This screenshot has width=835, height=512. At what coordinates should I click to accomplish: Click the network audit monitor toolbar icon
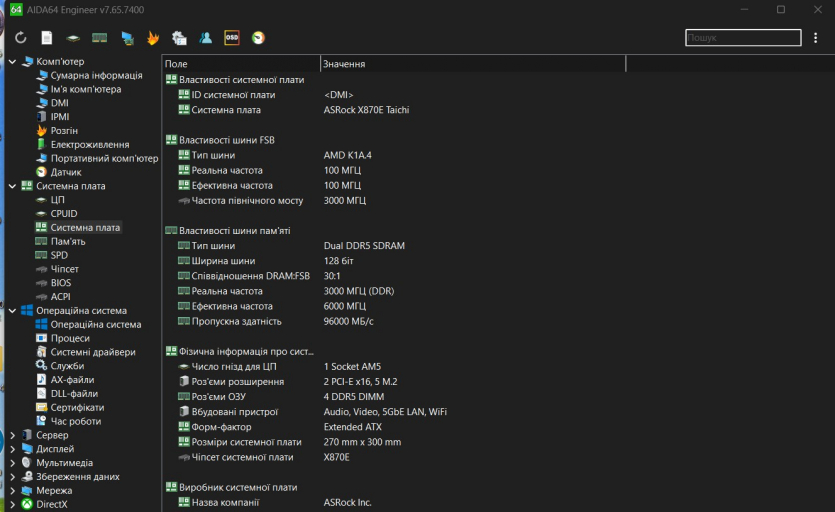(127, 38)
